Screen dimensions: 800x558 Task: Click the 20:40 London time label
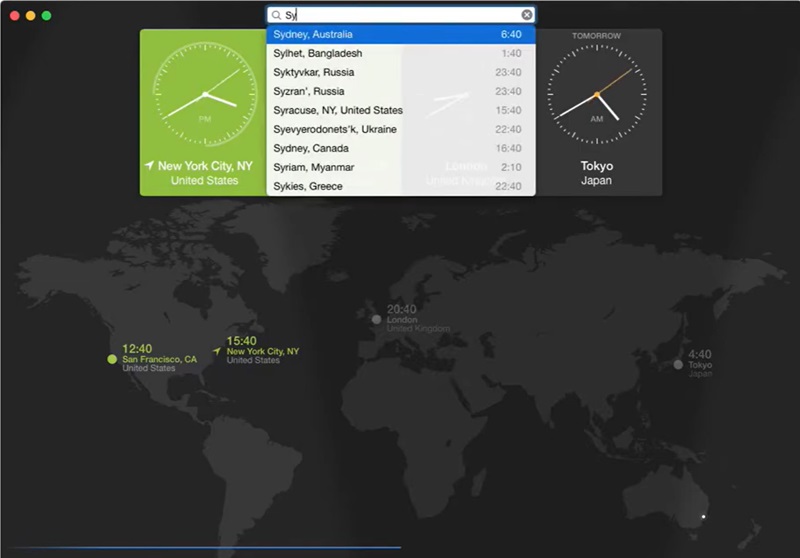(x=402, y=309)
